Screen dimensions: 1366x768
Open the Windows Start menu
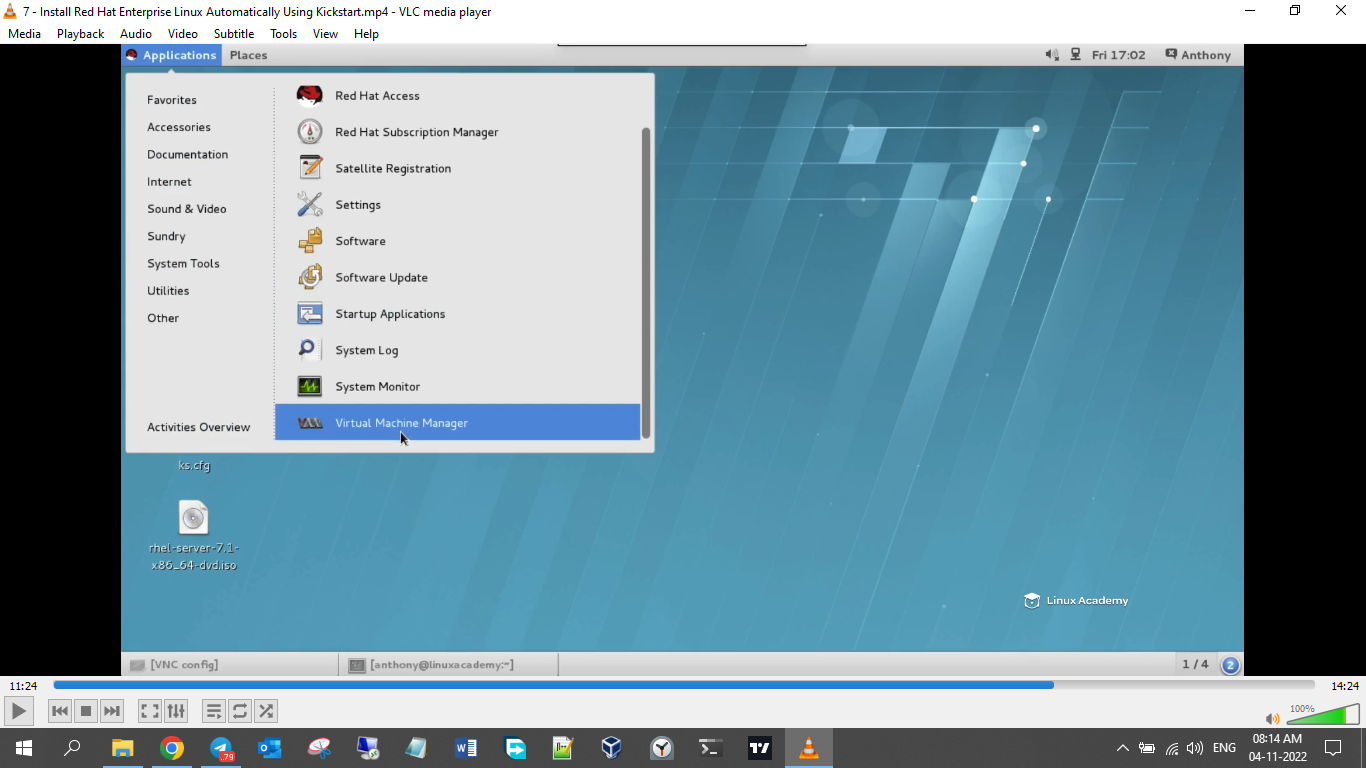point(24,748)
